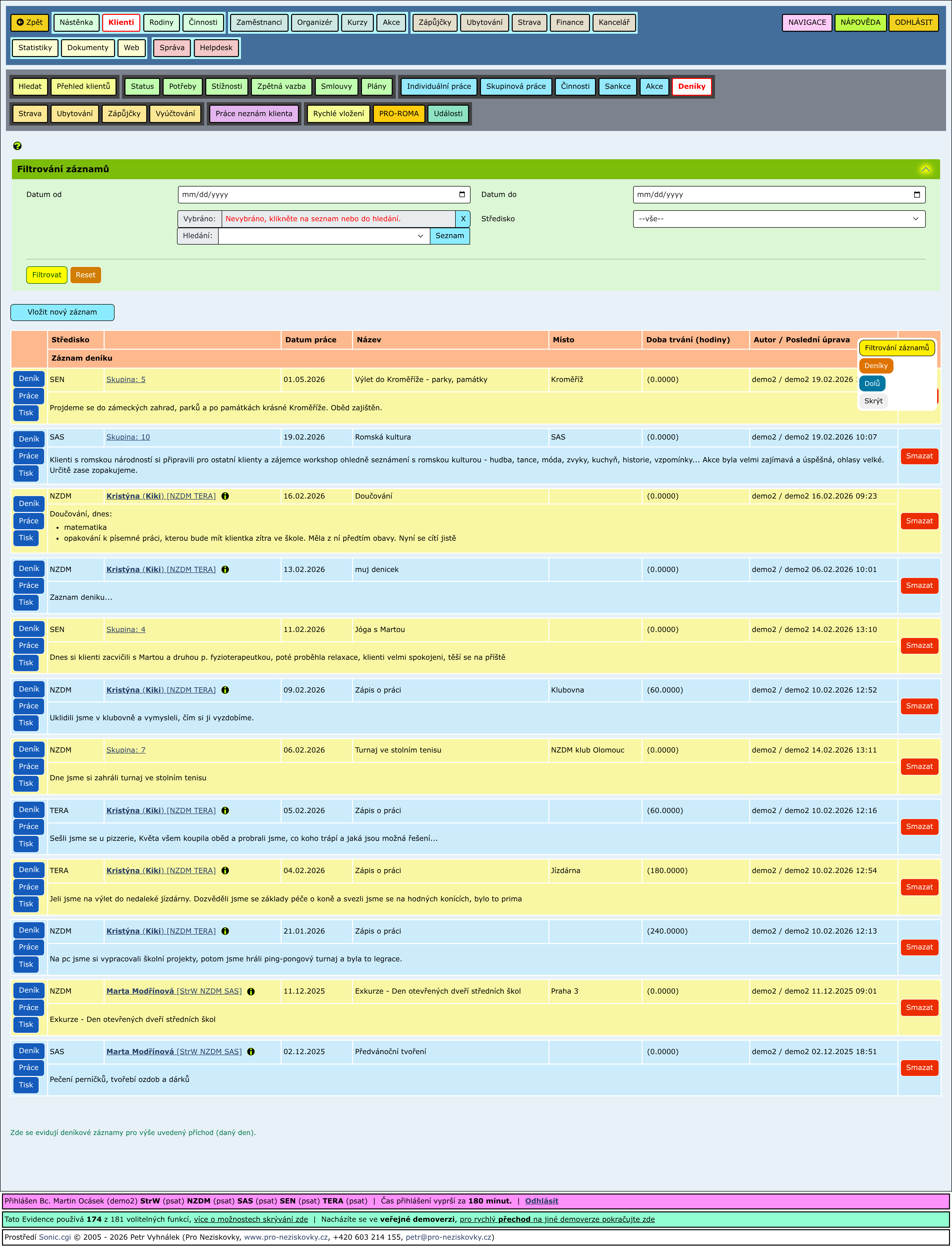Click the floating Dolů button

click(x=872, y=384)
